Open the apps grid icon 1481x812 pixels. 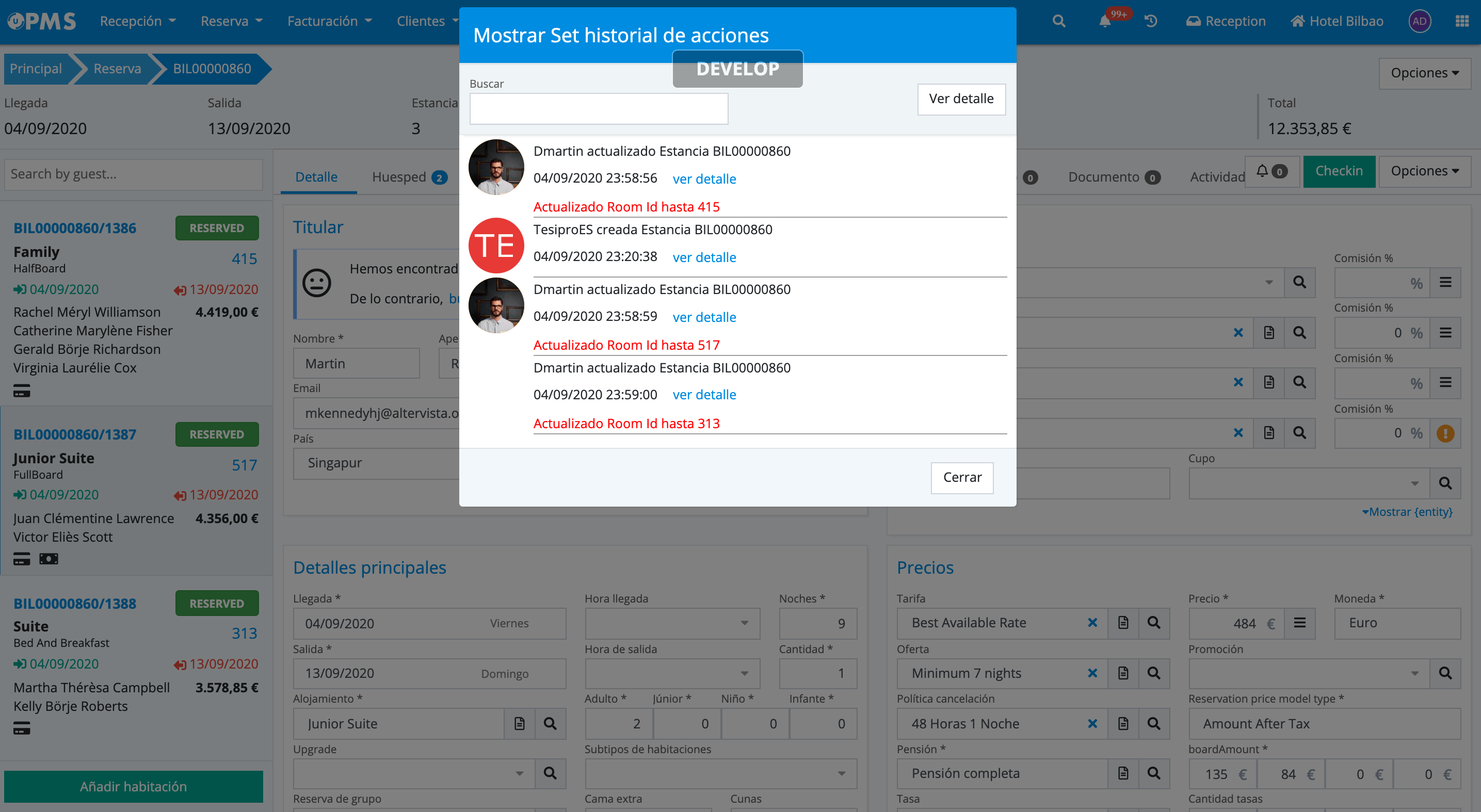tap(1462, 22)
